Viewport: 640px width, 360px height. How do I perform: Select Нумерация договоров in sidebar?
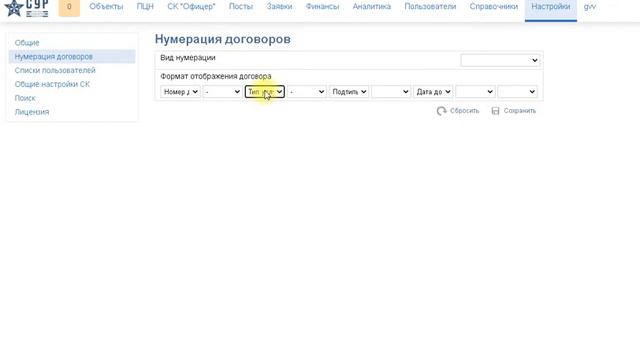tap(72, 57)
